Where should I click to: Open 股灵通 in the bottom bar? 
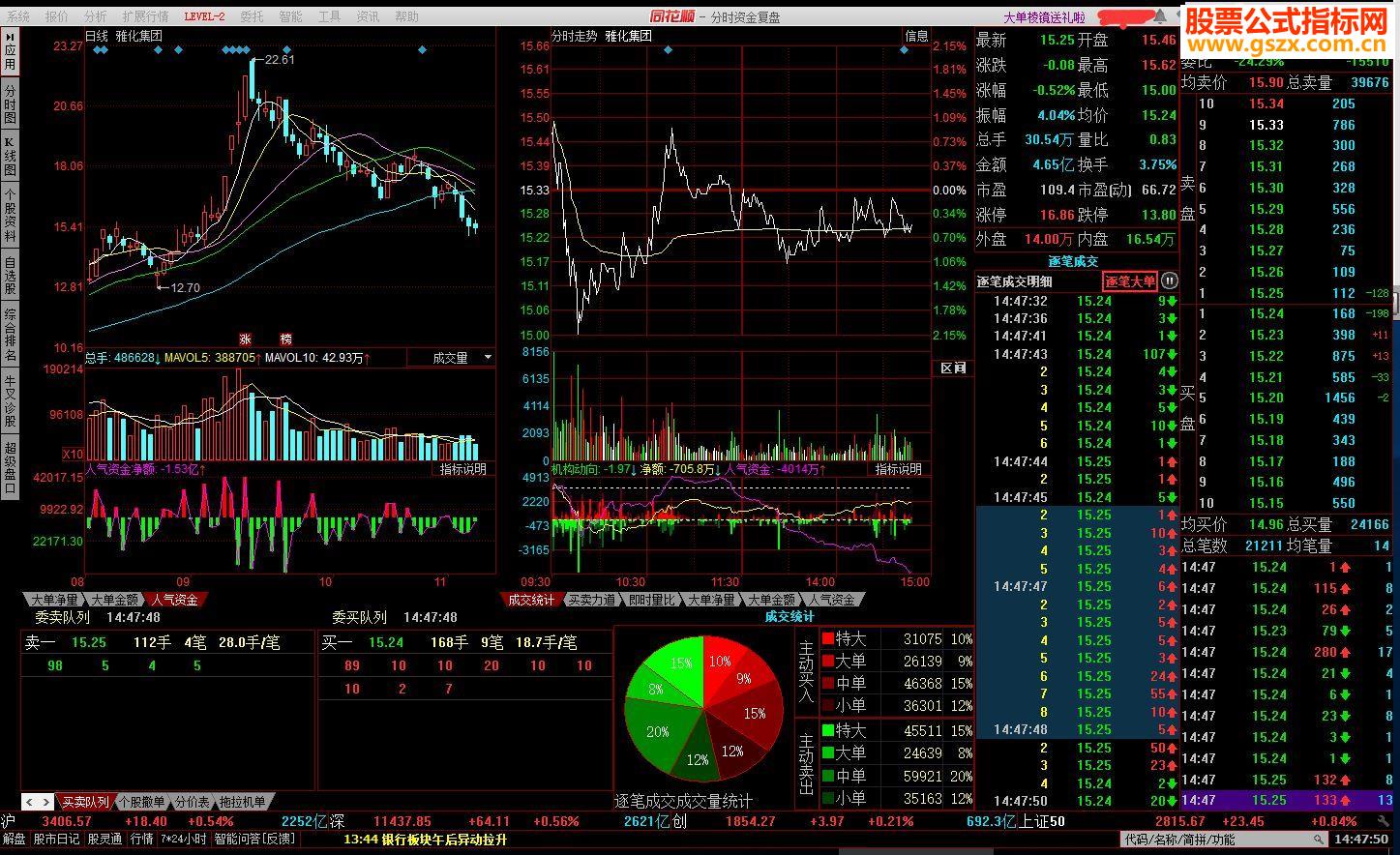tap(104, 839)
